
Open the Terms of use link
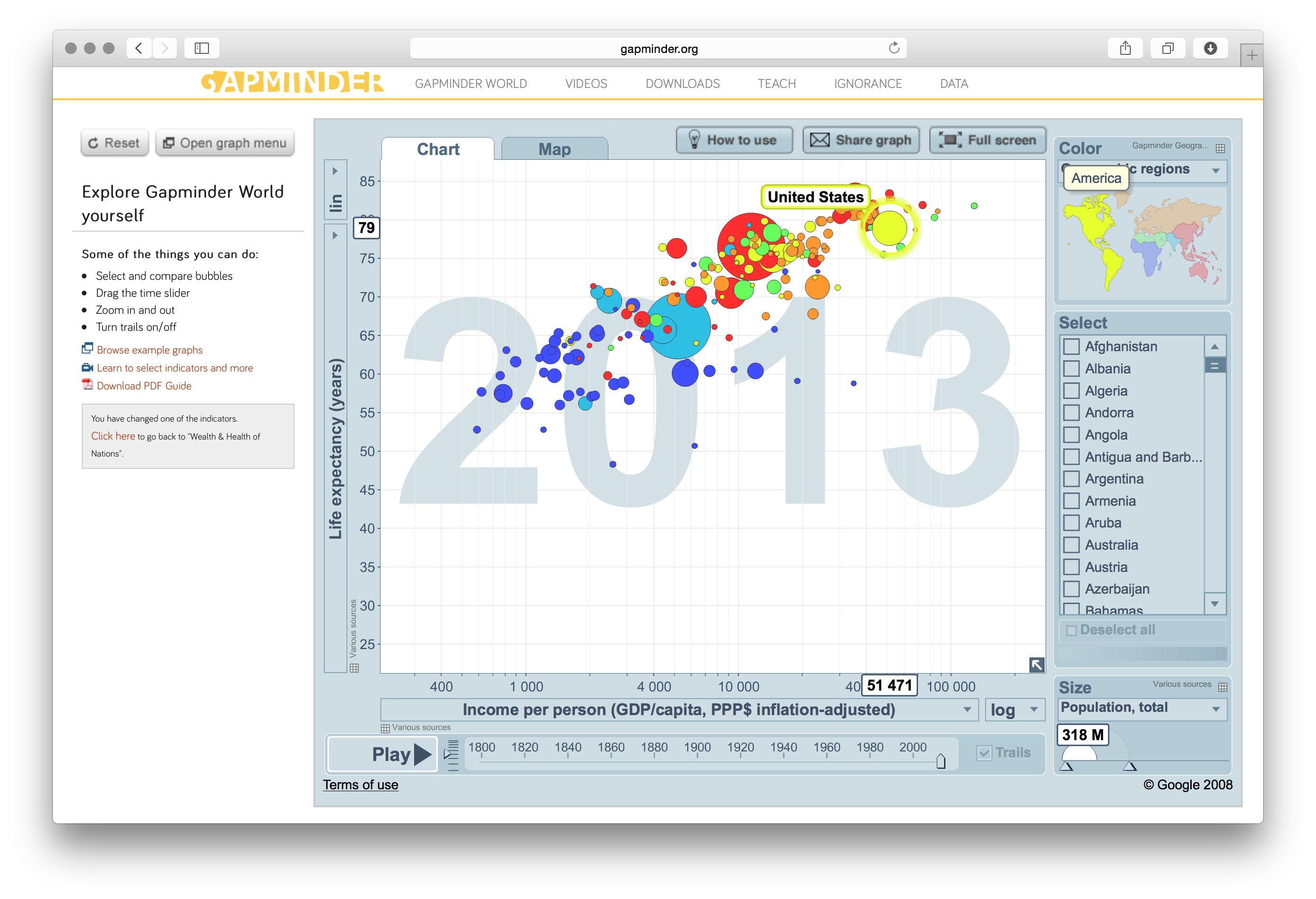point(361,785)
